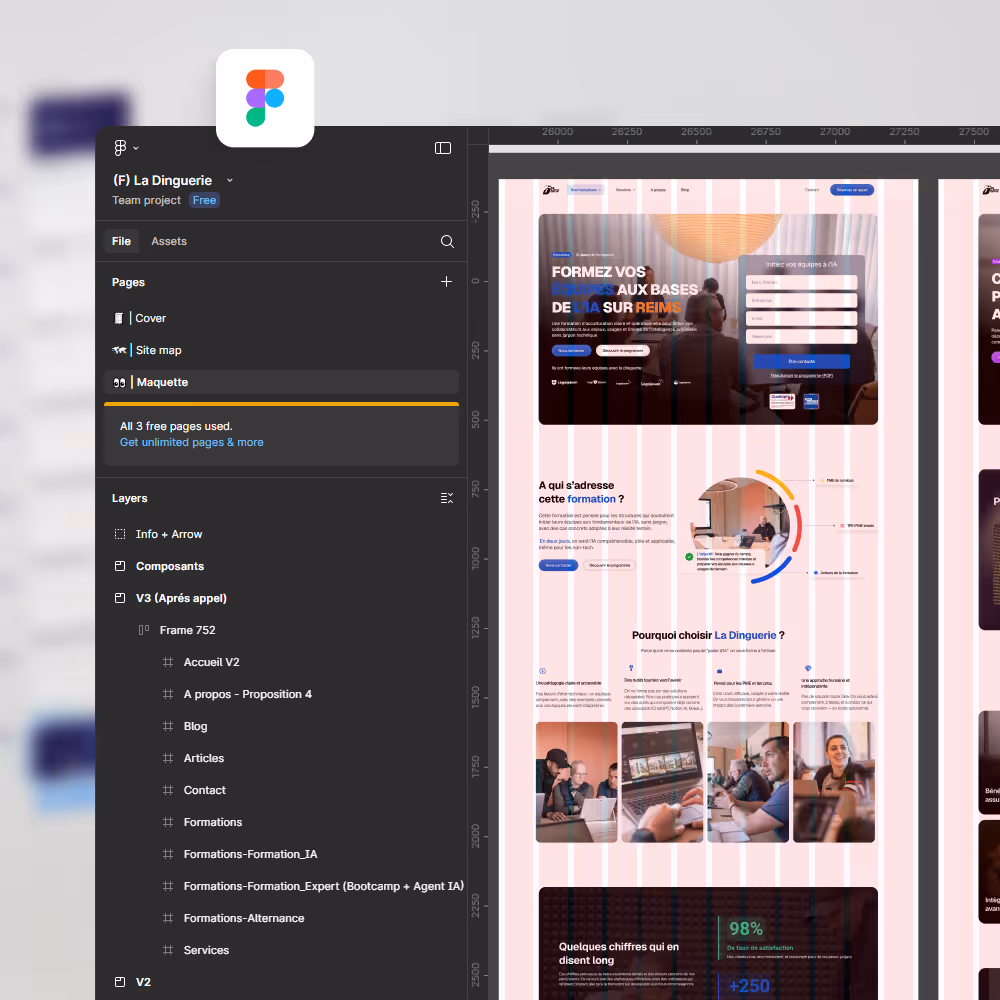Add a new page with the plus icon

click(x=446, y=281)
